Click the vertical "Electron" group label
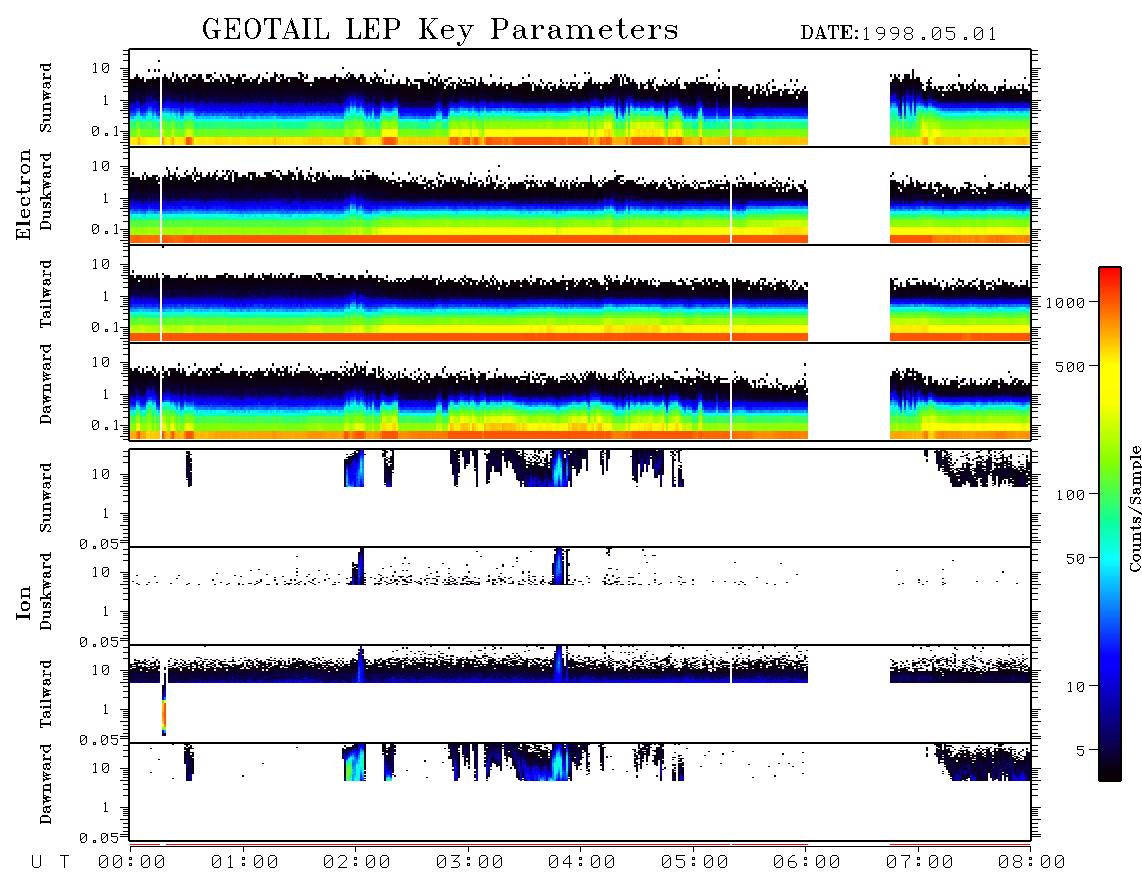Image resolution: width=1142 pixels, height=880 pixels. point(24,194)
